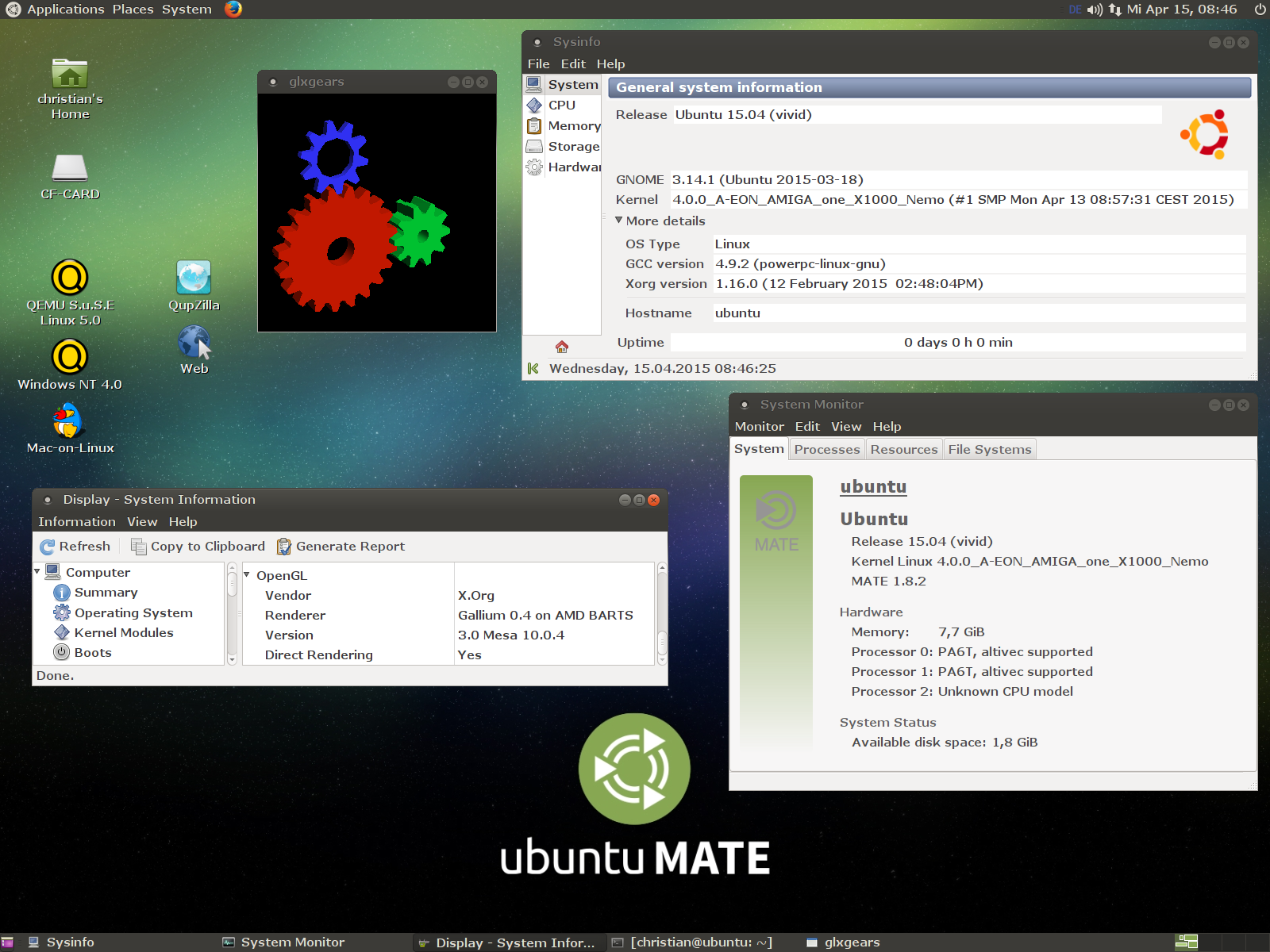This screenshot has width=1270, height=952.
Task: Select Kernel Modules in the tree
Action: [123, 633]
